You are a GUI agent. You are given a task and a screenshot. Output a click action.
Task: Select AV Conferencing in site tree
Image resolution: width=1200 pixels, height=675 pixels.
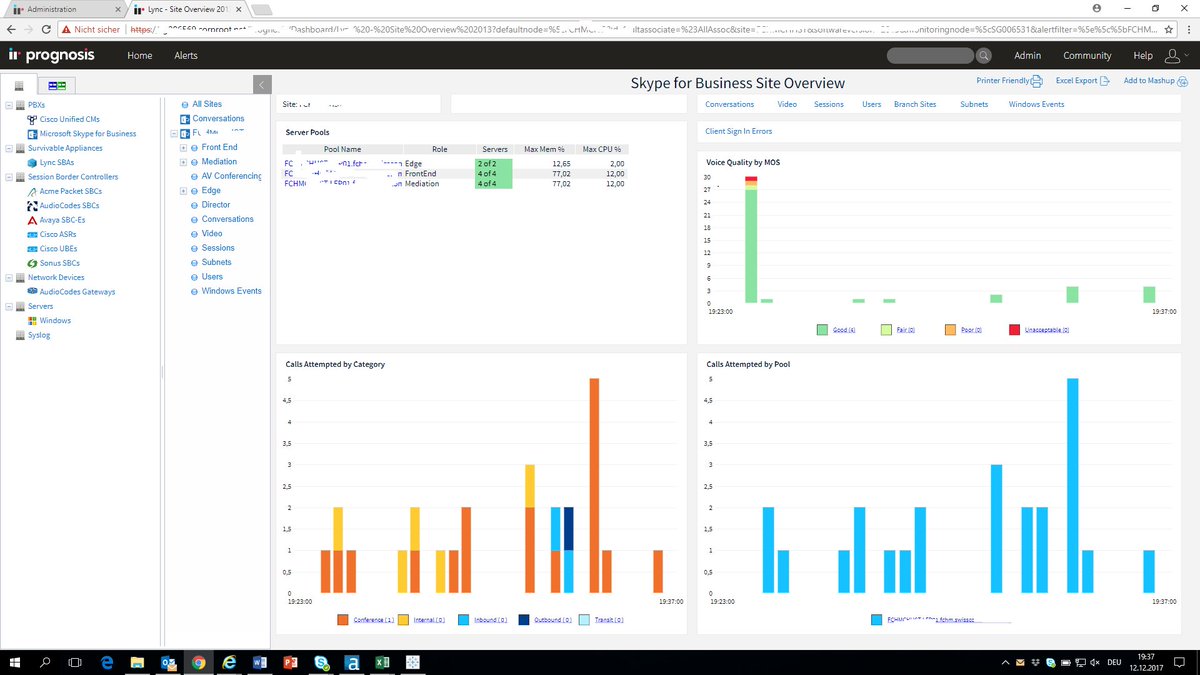[x=232, y=176]
